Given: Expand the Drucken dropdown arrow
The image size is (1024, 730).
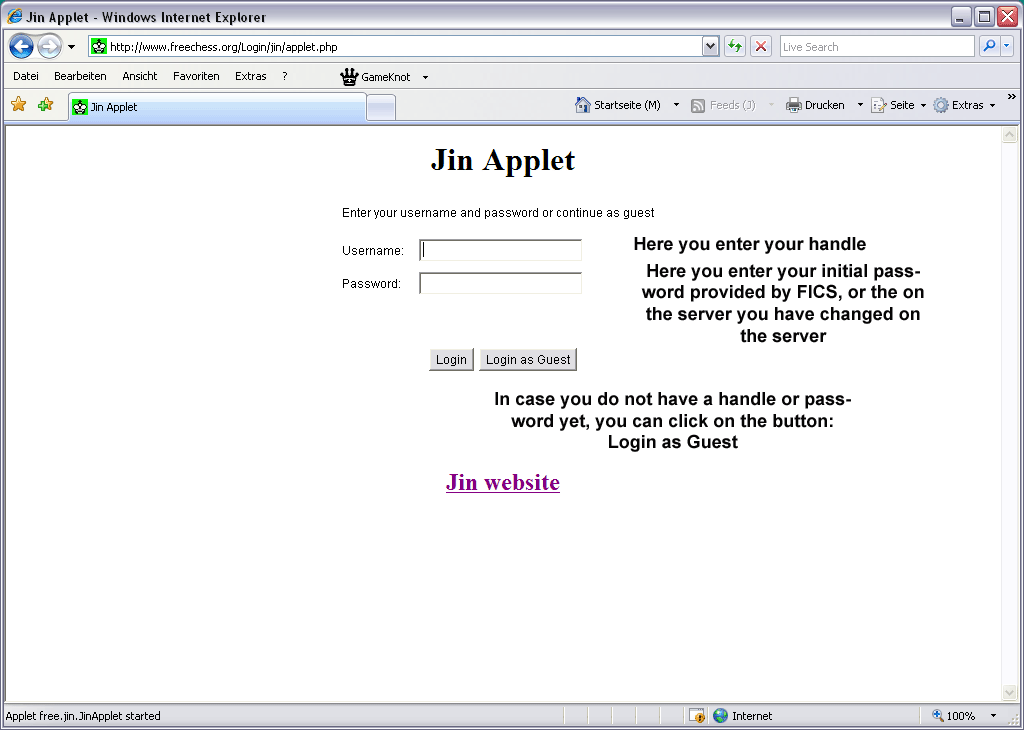Looking at the screenshot, I should pyautogui.click(x=860, y=105).
